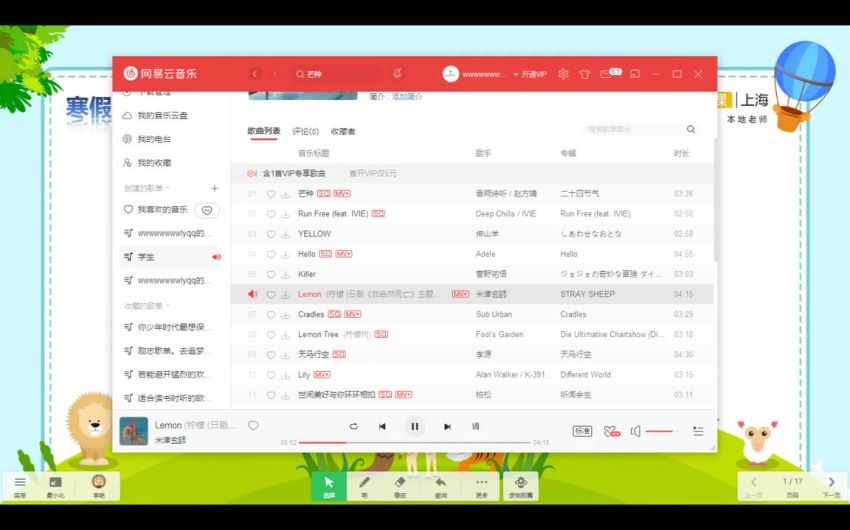Toggle heart on the now-playing Lemon track
The image size is (850, 530).
253,426
